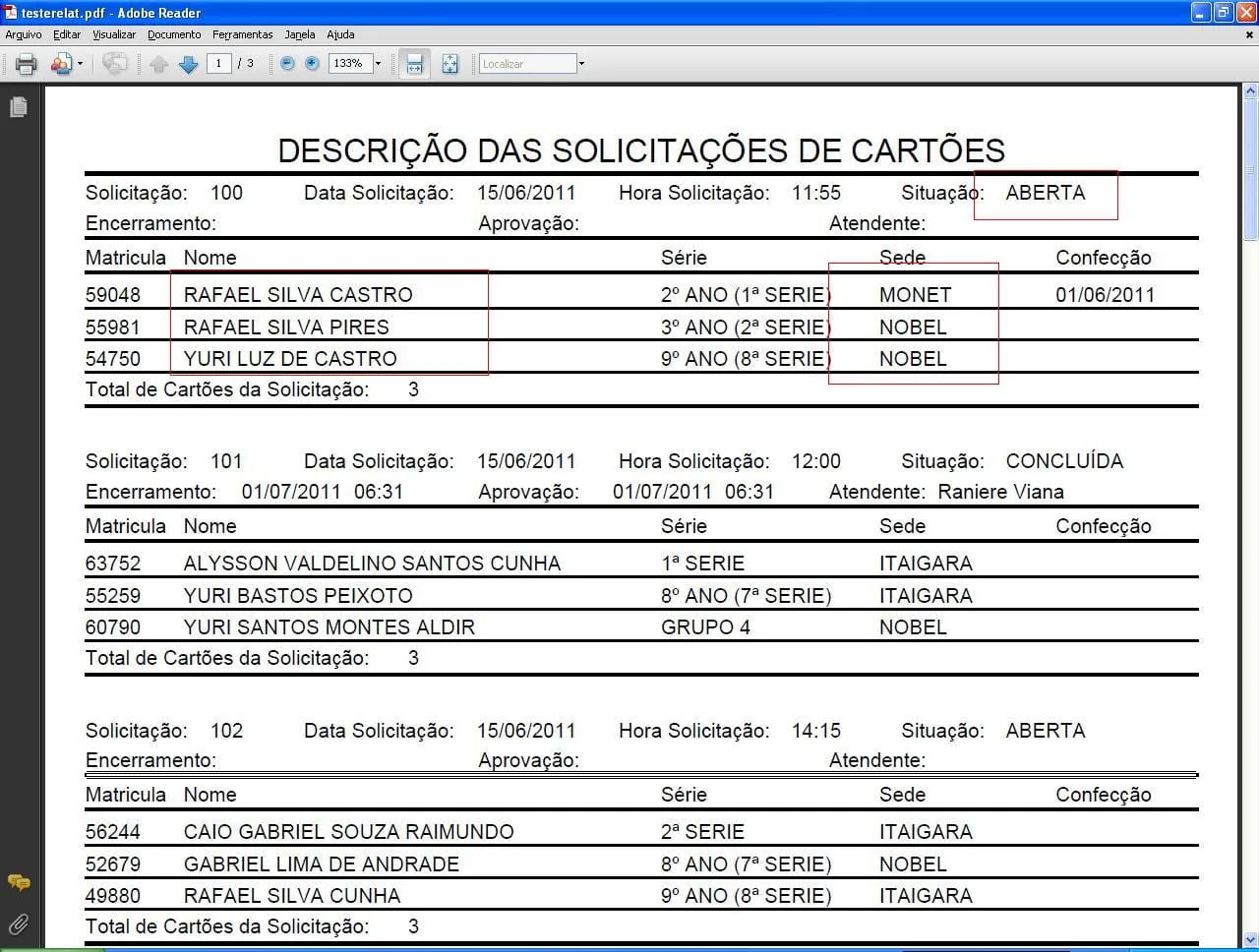Click the name 'RAFAEL SILVA CASTRO'
The width and height of the screenshot is (1259, 952).
point(298,295)
